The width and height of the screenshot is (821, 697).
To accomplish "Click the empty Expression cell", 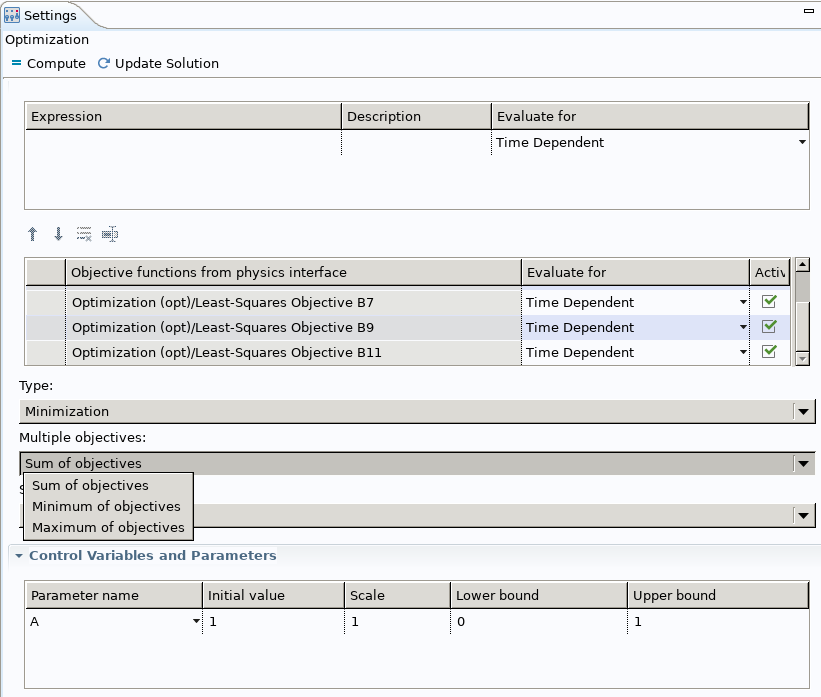I will point(183,143).
